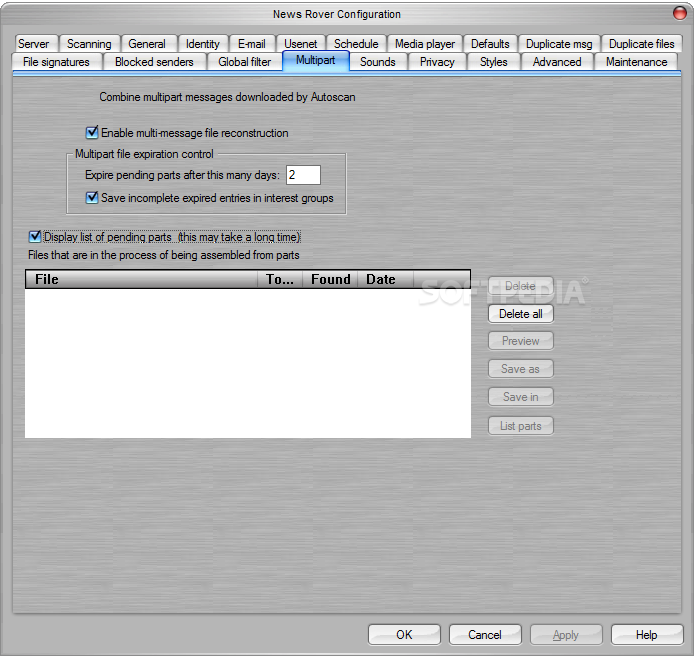The width and height of the screenshot is (694, 656).
Task: Switch to the Global filter tab
Action: (x=245, y=62)
